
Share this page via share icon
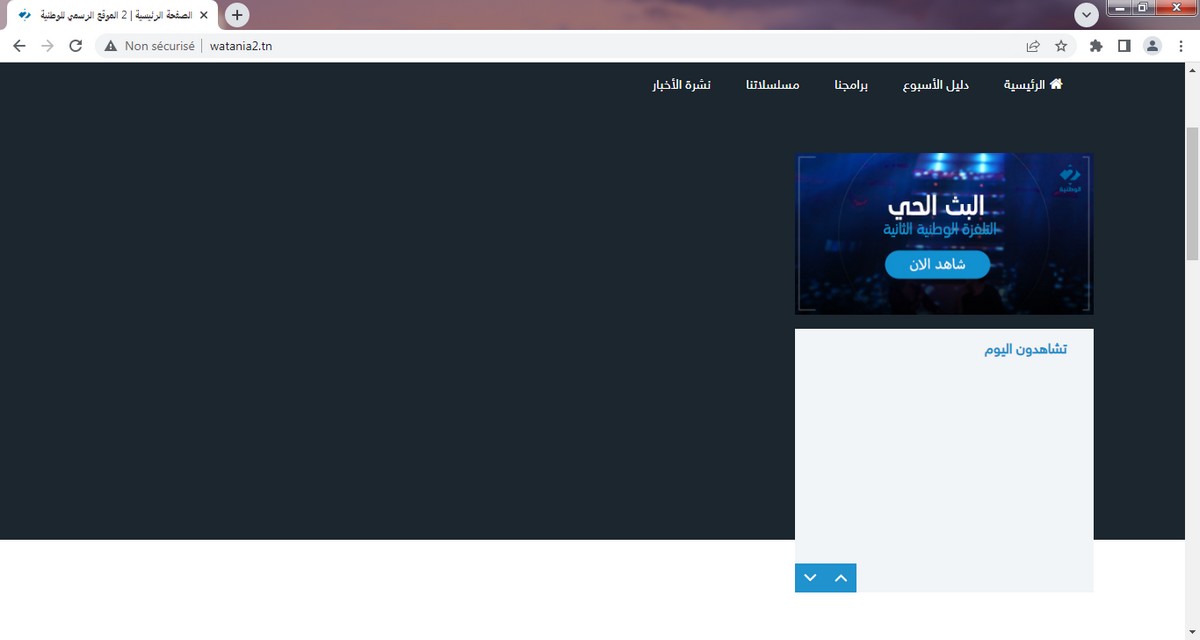click(1033, 46)
